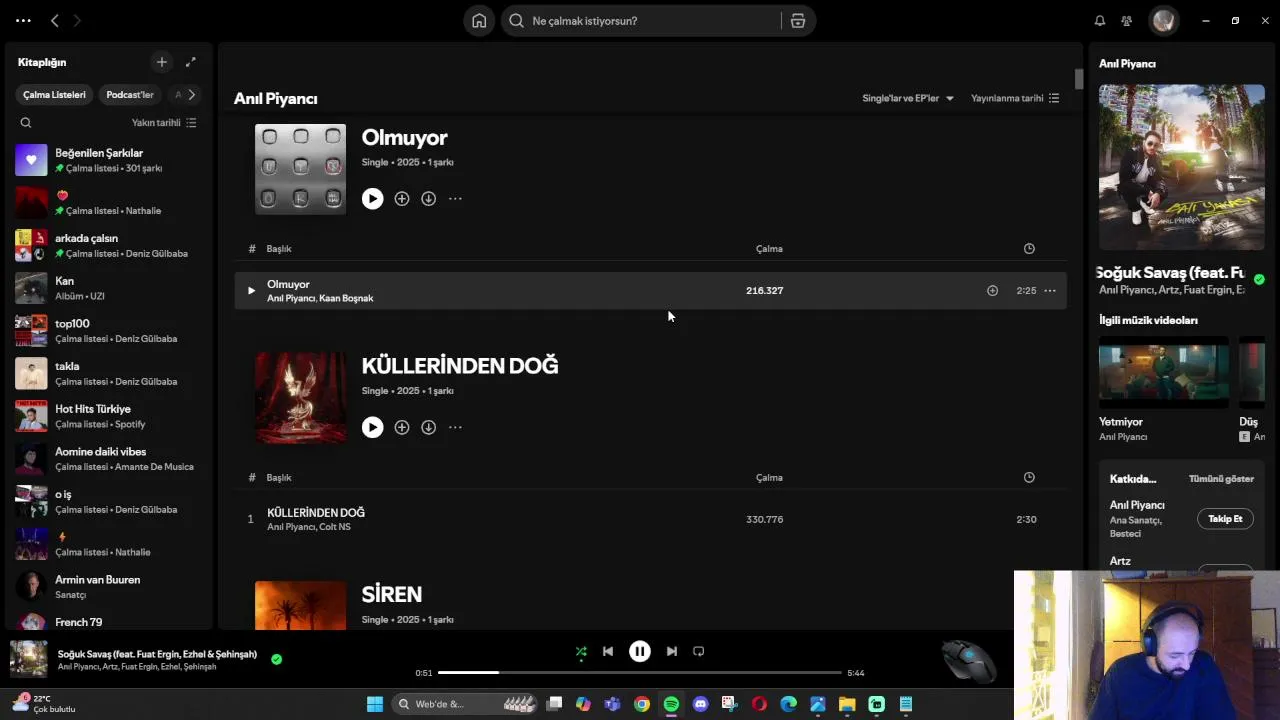Open more options for Olmuyor track row
Viewport: 1280px width, 720px height.
[x=1050, y=291]
